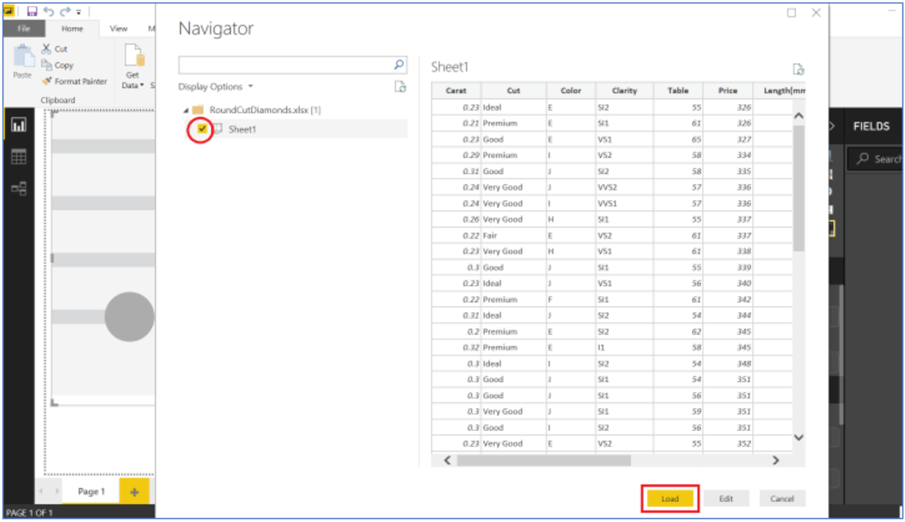905x522 pixels.
Task: Click the Redo arrow icon
Action: (65, 11)
